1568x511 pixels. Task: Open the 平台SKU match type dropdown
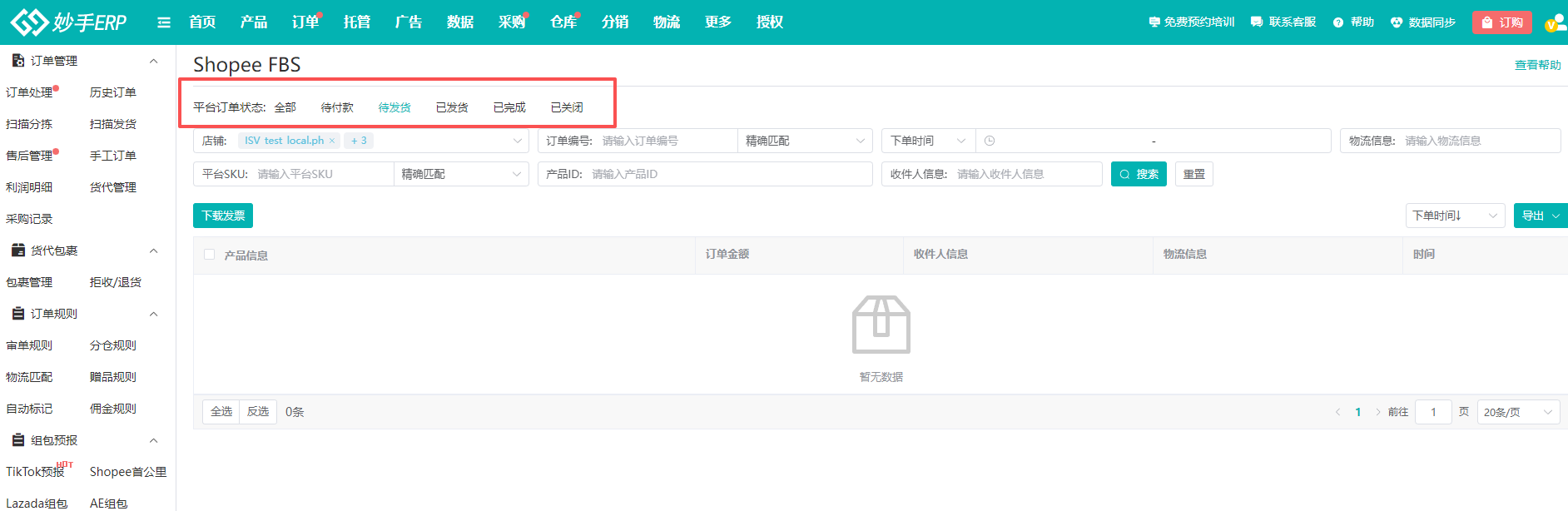[461, 174]
